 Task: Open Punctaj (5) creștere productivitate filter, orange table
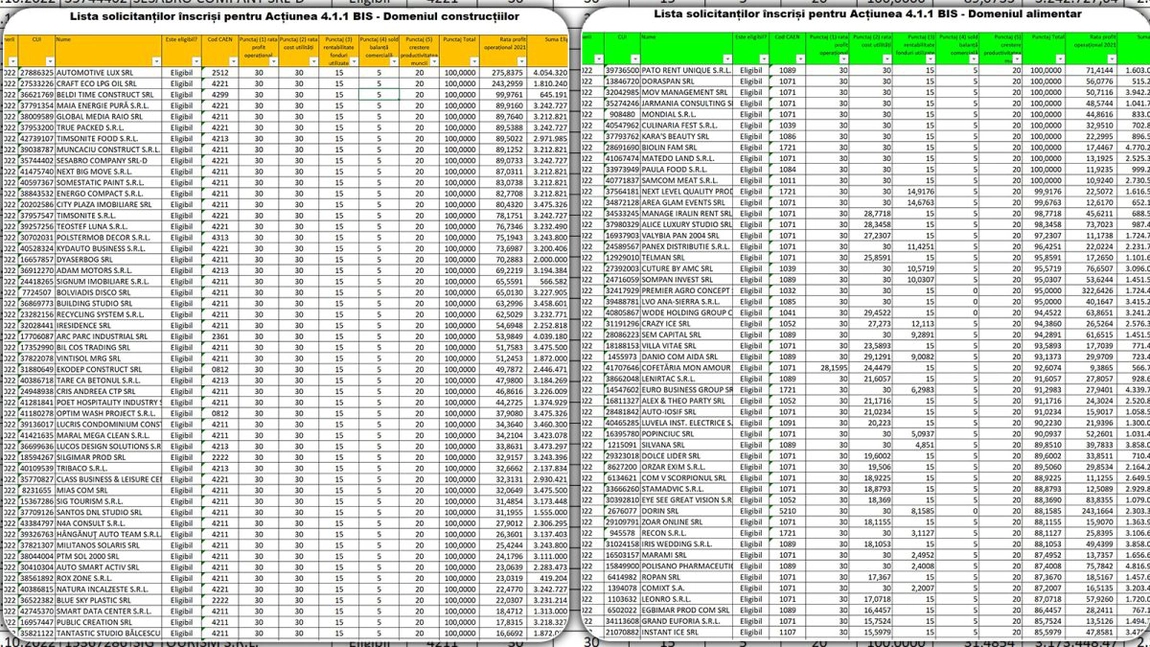pyautogui.click(x=434, y=62)
